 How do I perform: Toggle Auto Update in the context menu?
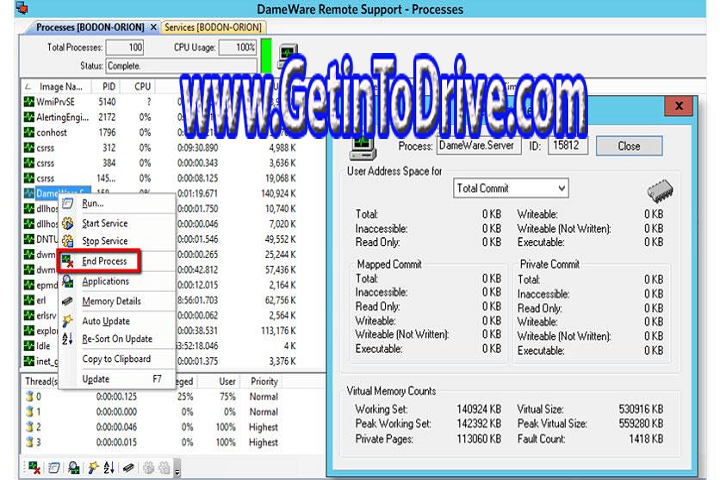[x=118, y=321]
